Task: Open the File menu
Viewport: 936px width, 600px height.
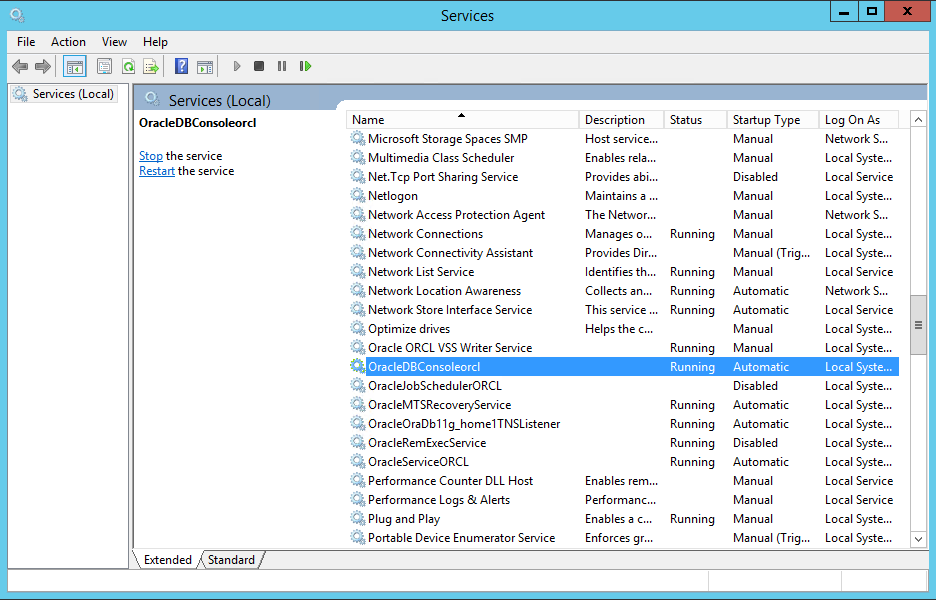Action: pyautogui.click(x=26, y=42)
